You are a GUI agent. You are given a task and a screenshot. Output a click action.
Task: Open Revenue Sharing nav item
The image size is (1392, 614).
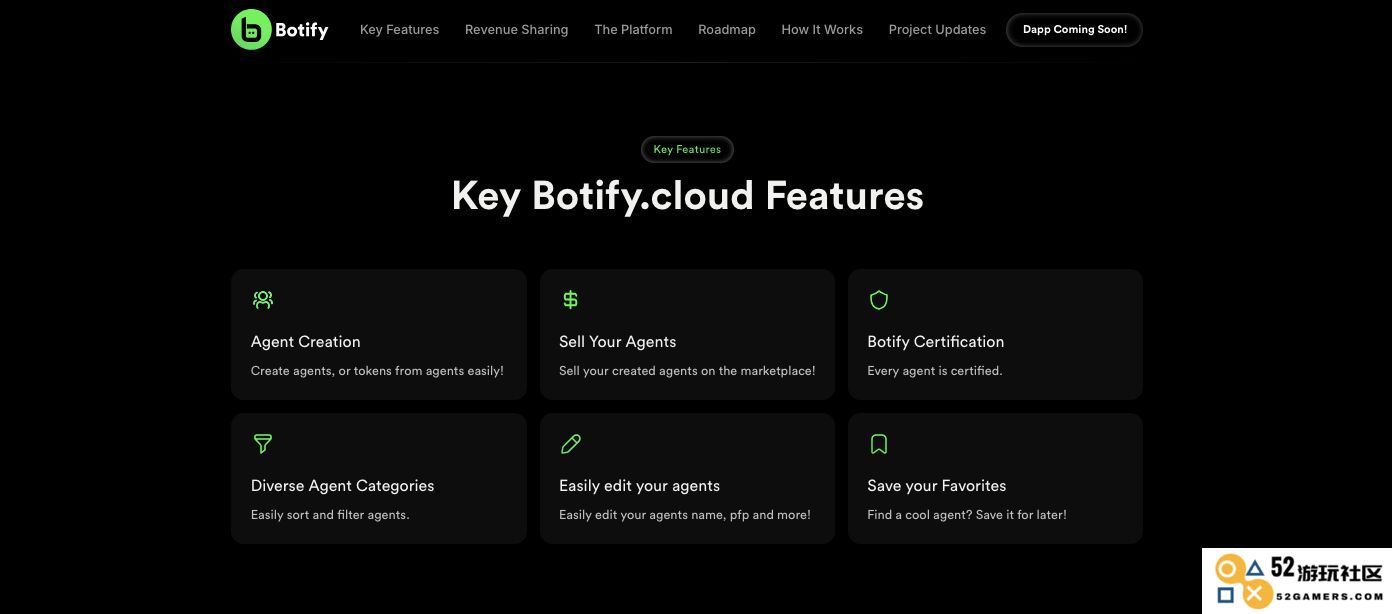click(516, 30)
